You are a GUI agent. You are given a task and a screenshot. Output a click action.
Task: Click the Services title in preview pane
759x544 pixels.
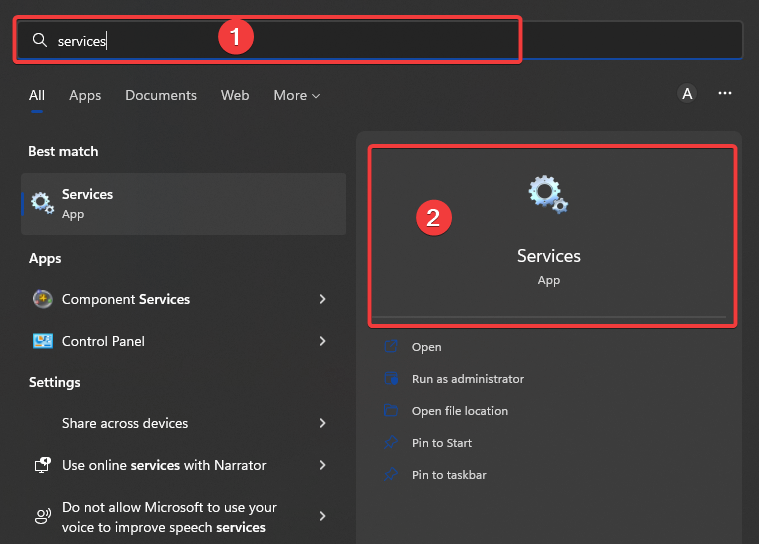coord(548,256)
